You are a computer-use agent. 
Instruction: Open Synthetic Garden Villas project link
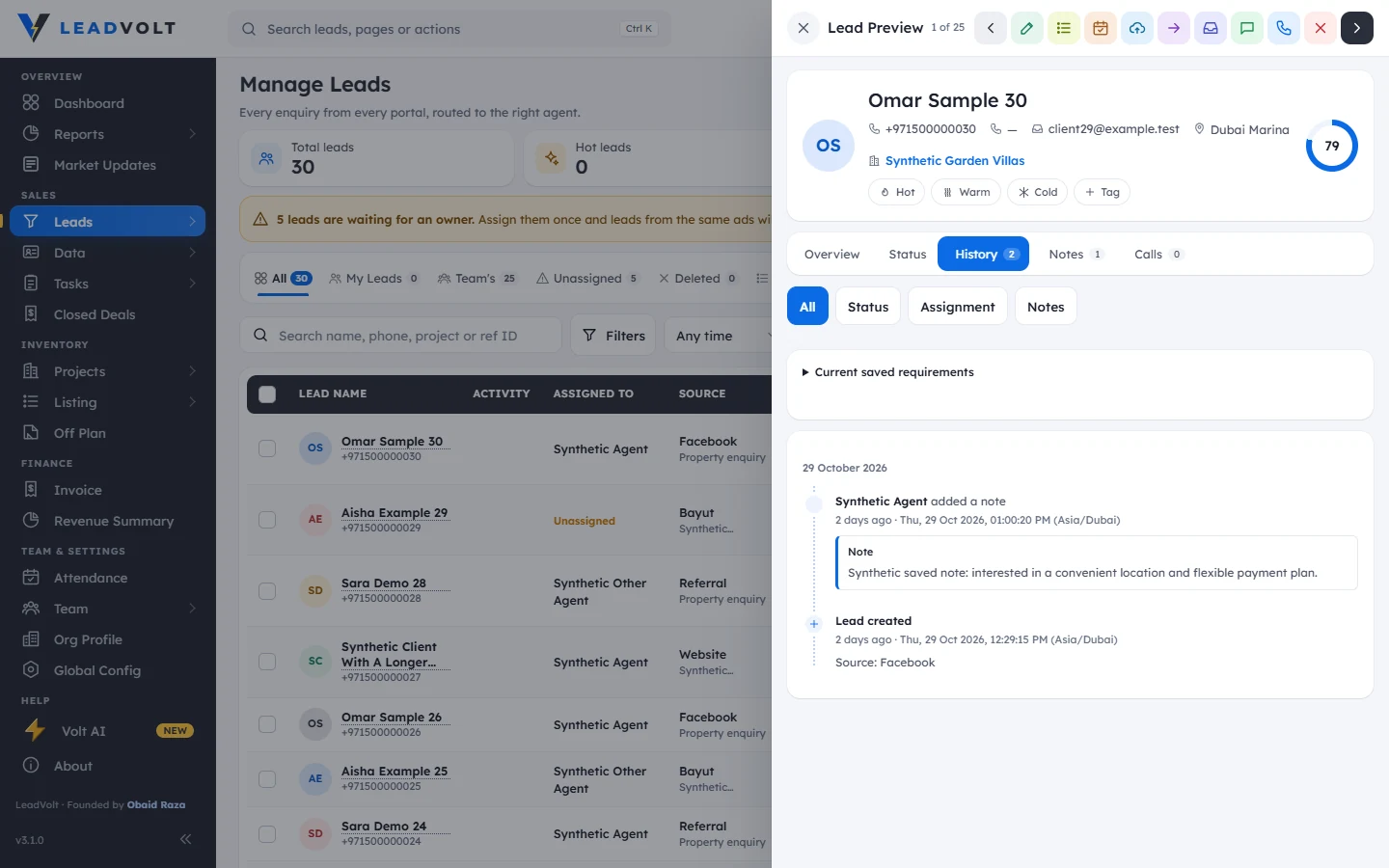pyautogui.click(x=955, y=161)
